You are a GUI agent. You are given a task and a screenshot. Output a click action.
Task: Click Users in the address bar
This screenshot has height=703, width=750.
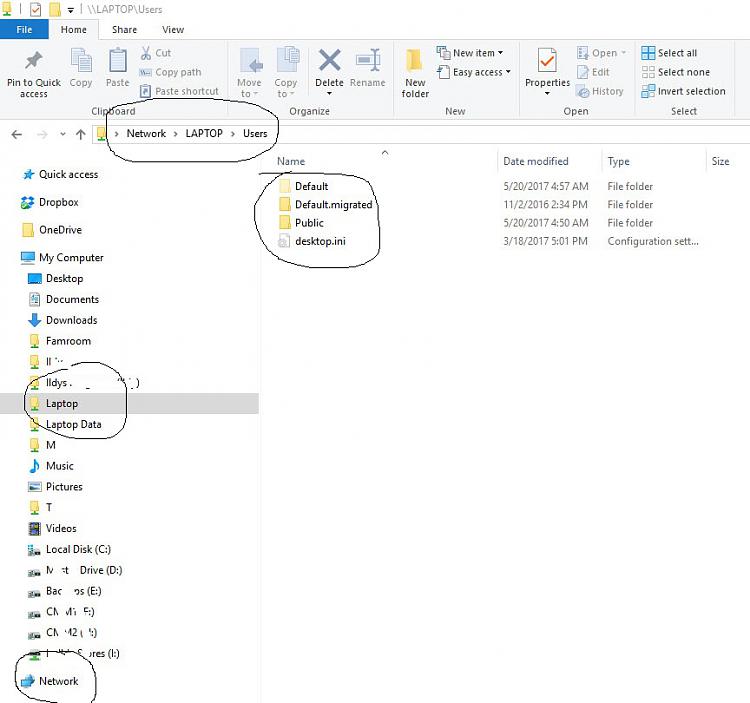click(x=255, y=133)
